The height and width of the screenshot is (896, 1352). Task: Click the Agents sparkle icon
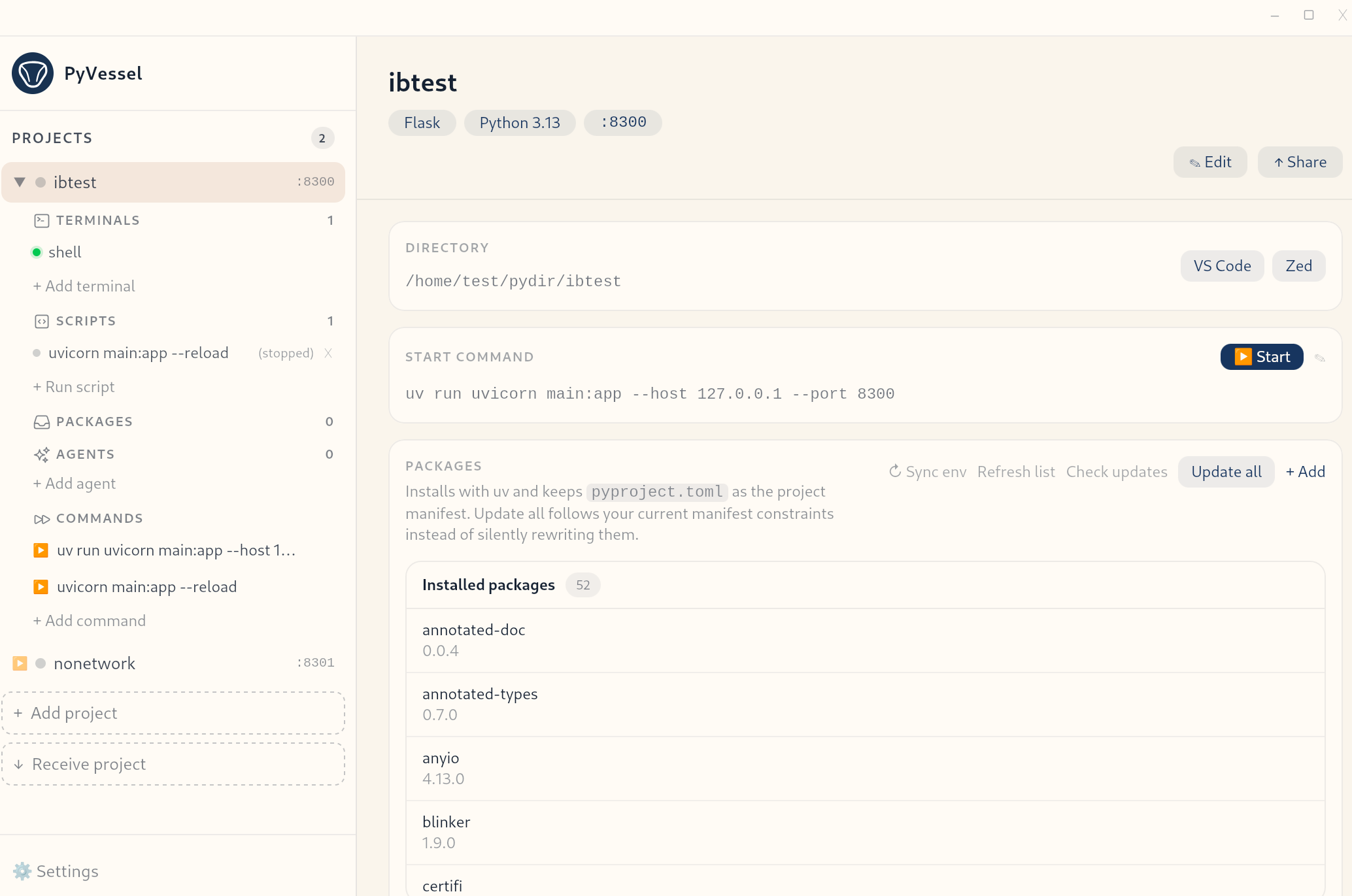[42, 454]
